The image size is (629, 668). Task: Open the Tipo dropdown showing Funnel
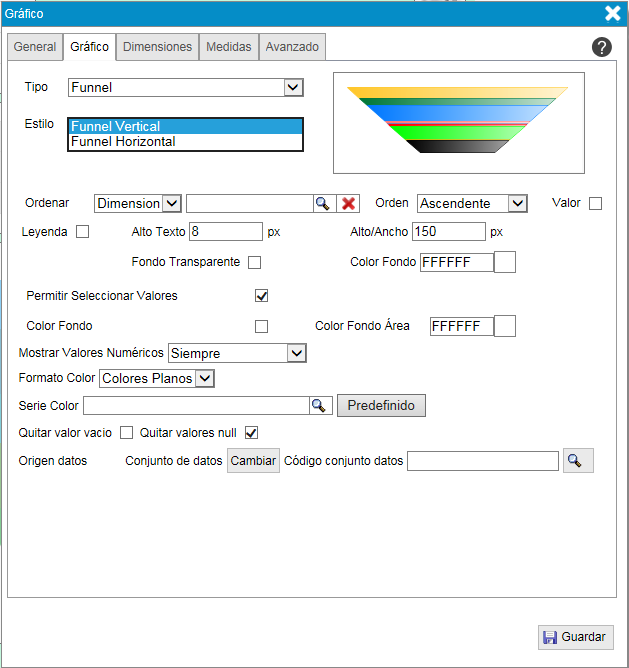click(186, 88)
